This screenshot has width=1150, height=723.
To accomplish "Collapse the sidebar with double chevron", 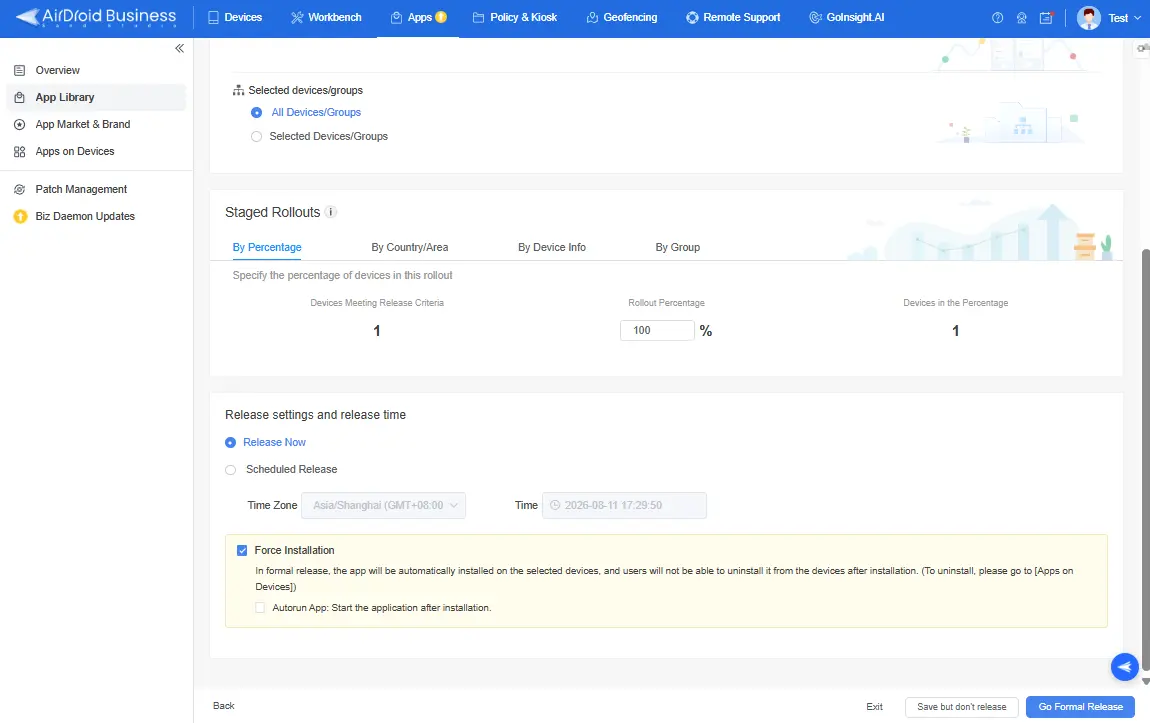I will click(180, 48).
